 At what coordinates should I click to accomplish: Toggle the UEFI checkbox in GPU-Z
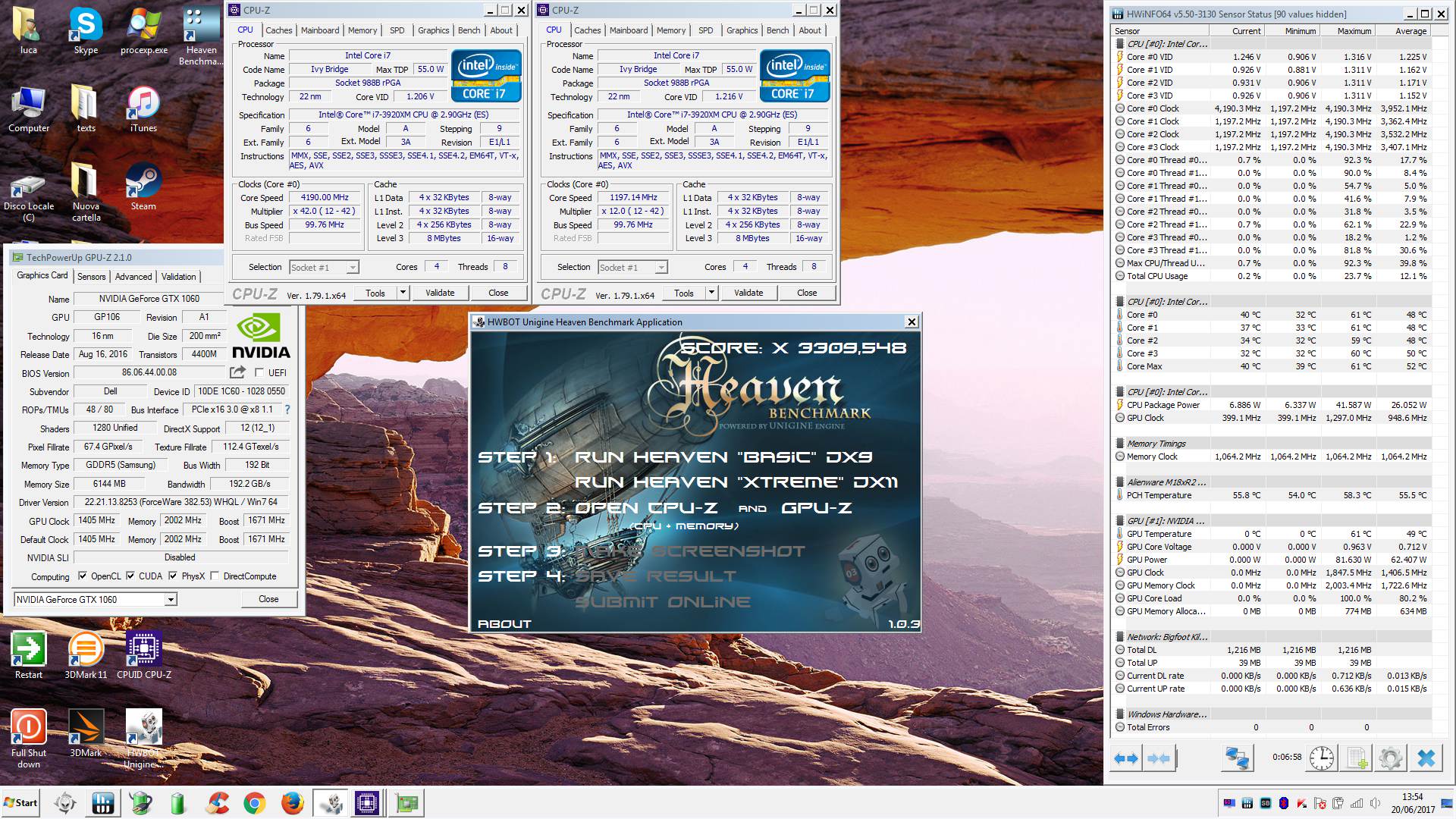click(x=259, y=372)
